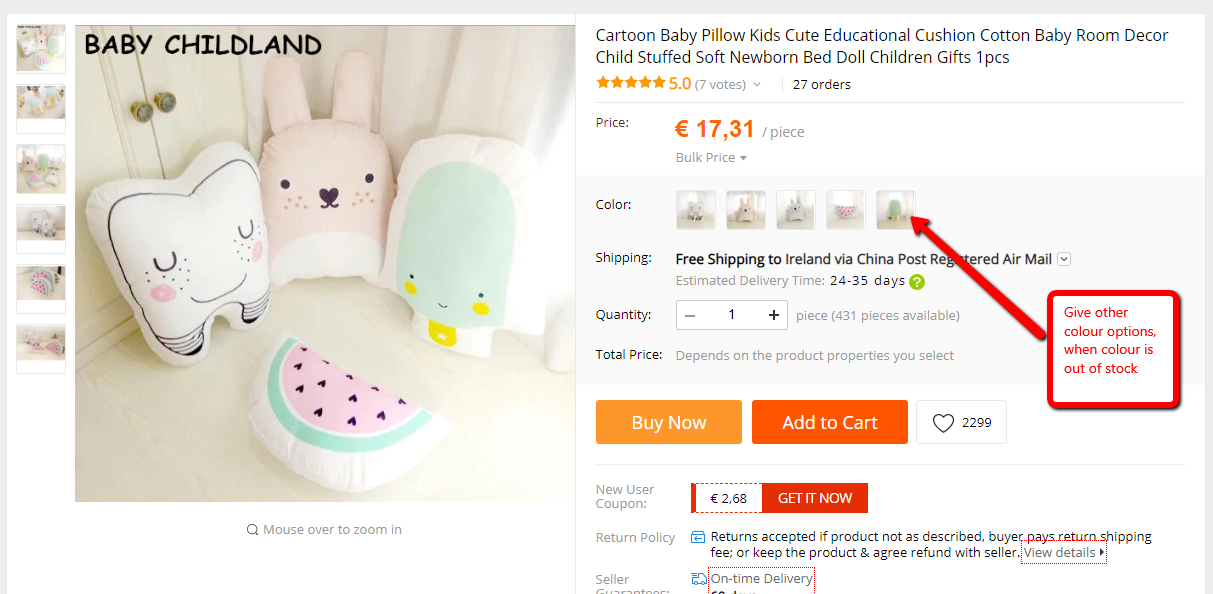
Task: Decrease quantity using the minus button
Action: click(691, 314)
